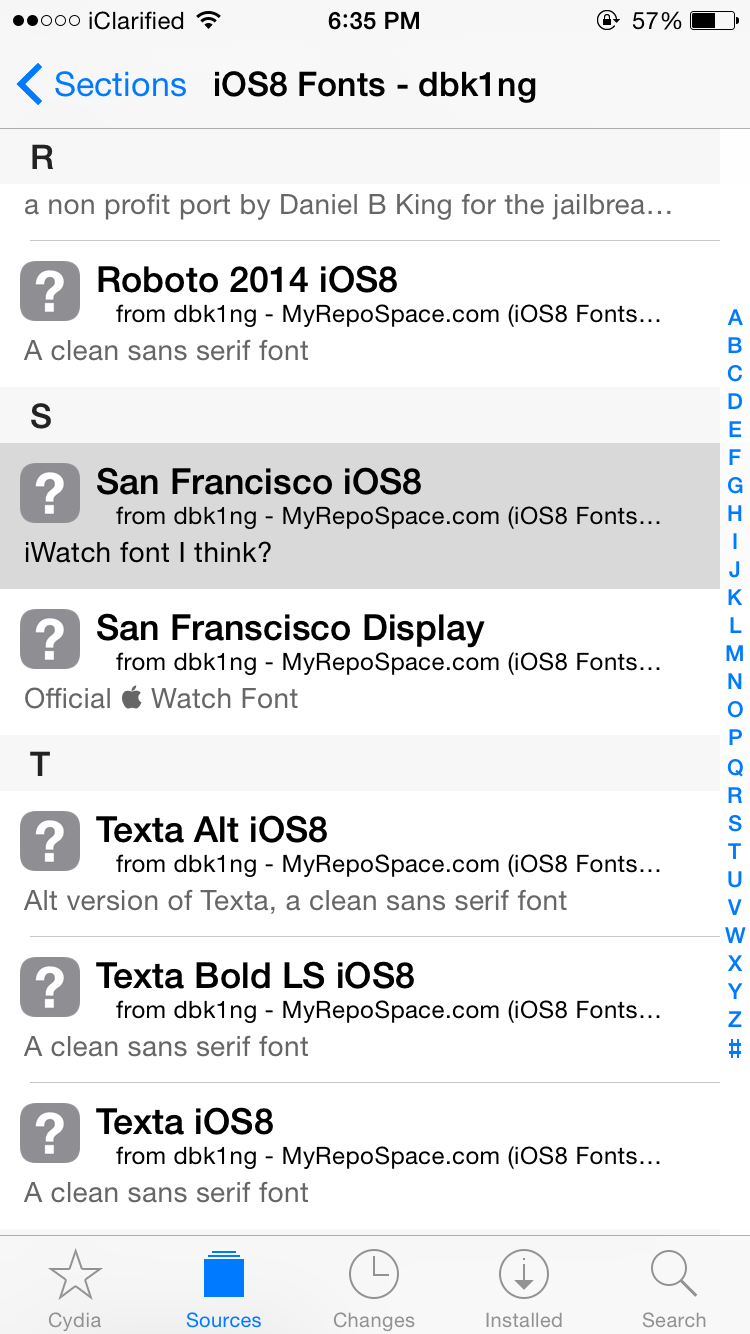Screen dimensions: 750x1334
Task: Jump to letter M in index
Action: [735, 654]
